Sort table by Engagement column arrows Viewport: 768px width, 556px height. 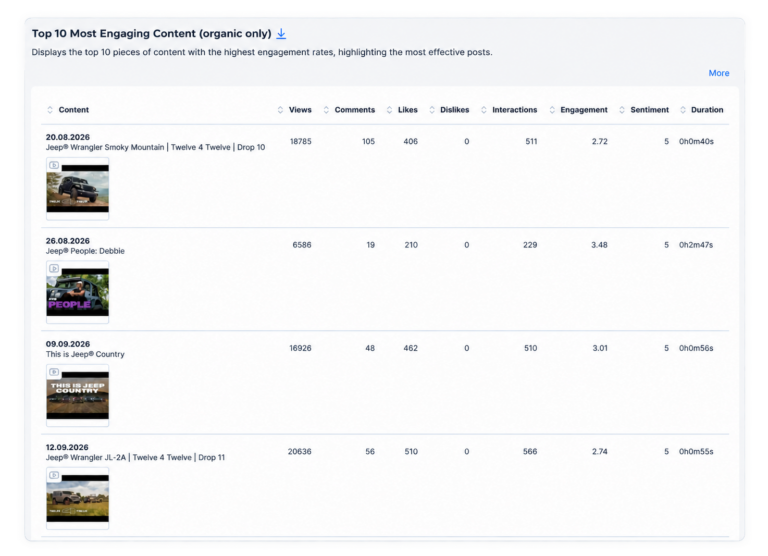coord(552,110)
